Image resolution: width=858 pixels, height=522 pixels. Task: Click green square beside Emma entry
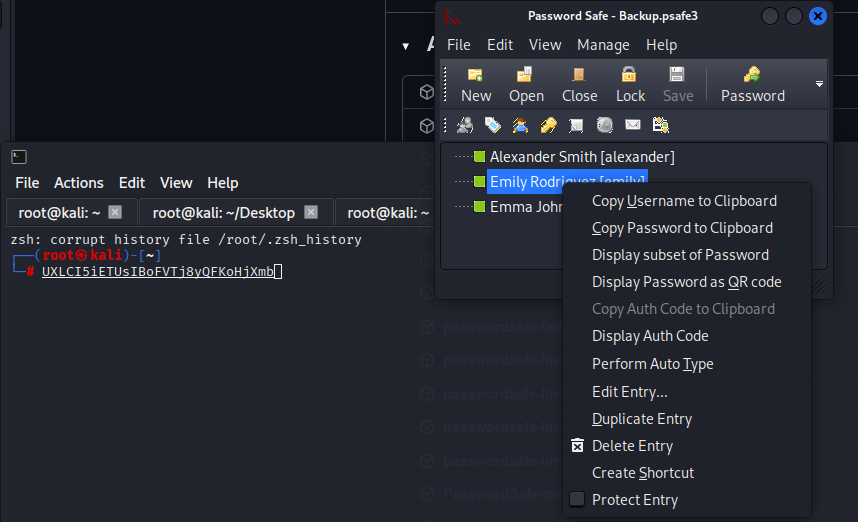click(x=479, y=207)
